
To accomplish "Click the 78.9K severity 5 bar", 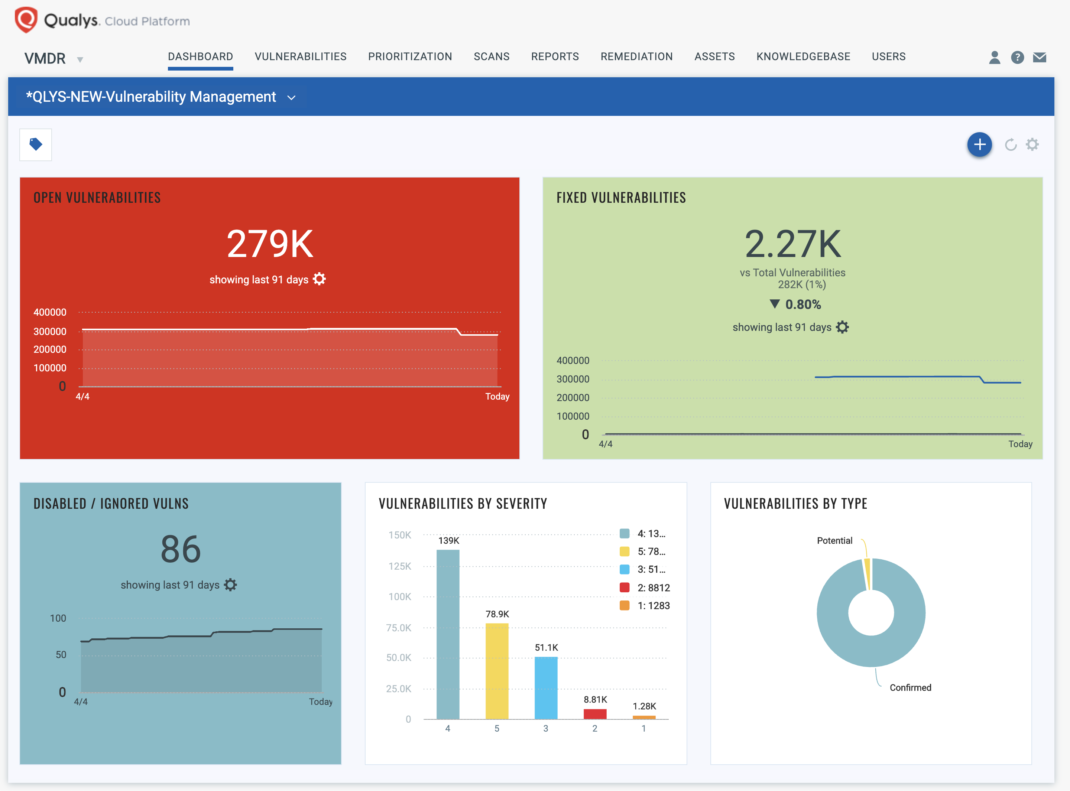I will click(497, 671).
